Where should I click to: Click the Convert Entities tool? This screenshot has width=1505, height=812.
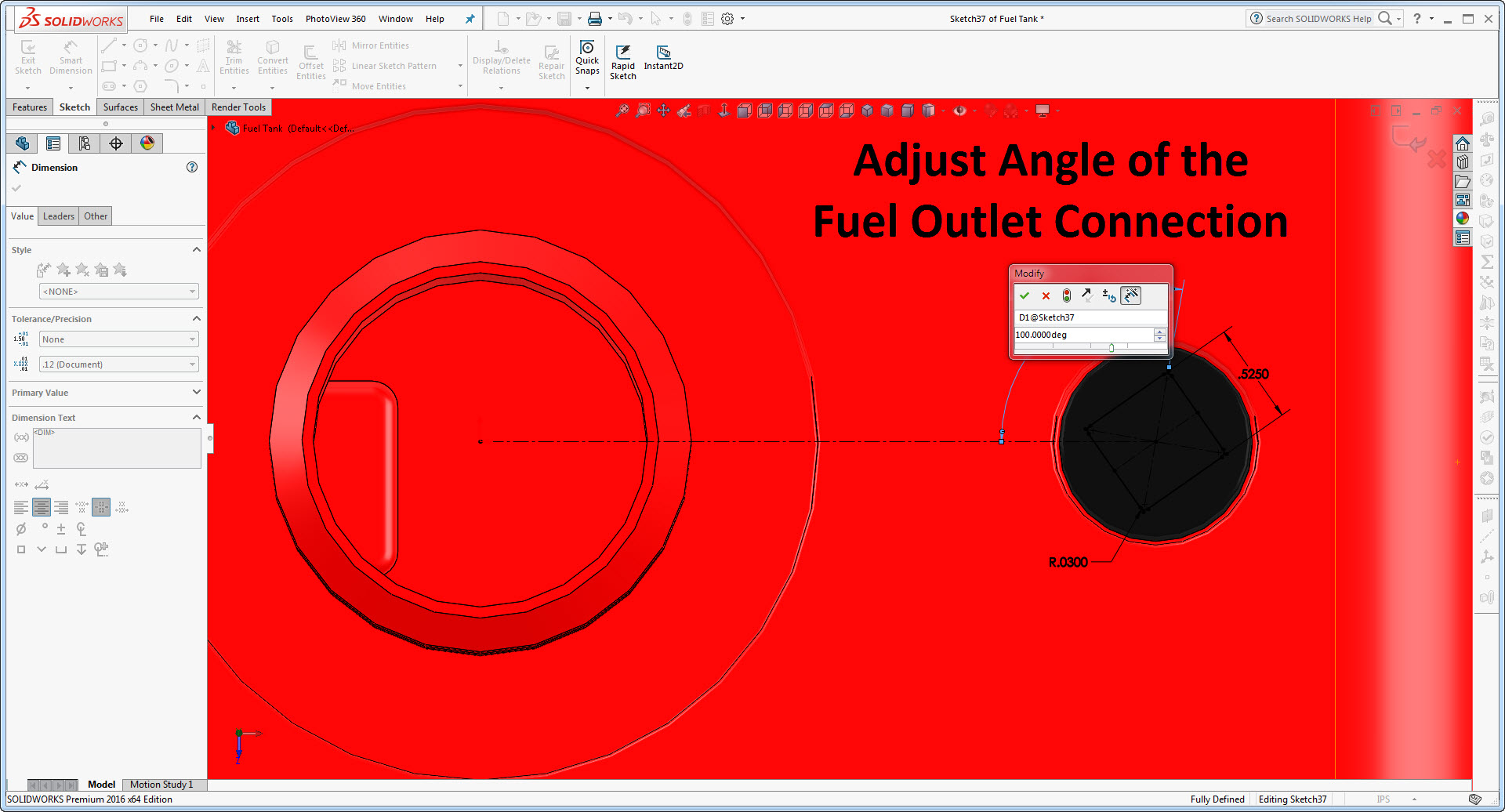pos(273,58)
